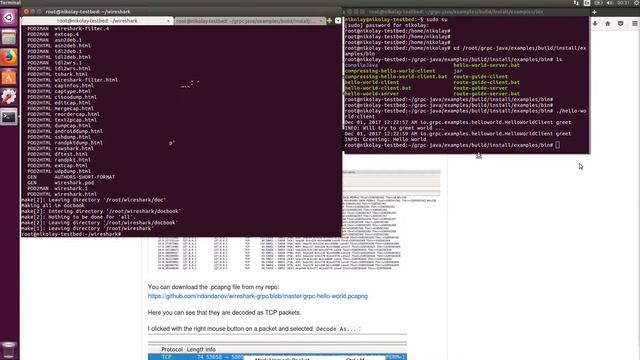Open Ubuntu Software center in dock
This screenshot has width=640, height=360.
click(9, 77)
